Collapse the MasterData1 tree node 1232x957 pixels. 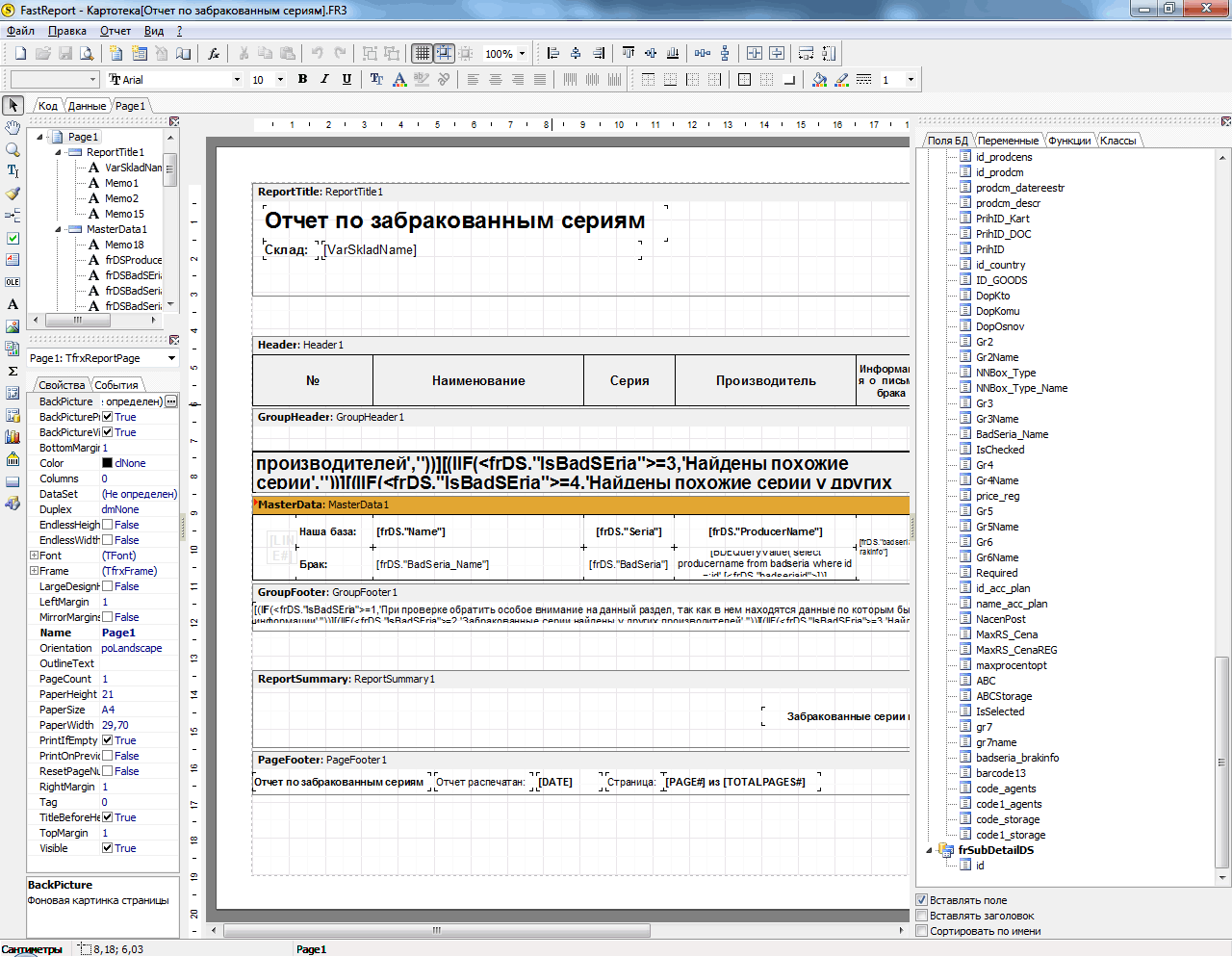tap(58, 229)
